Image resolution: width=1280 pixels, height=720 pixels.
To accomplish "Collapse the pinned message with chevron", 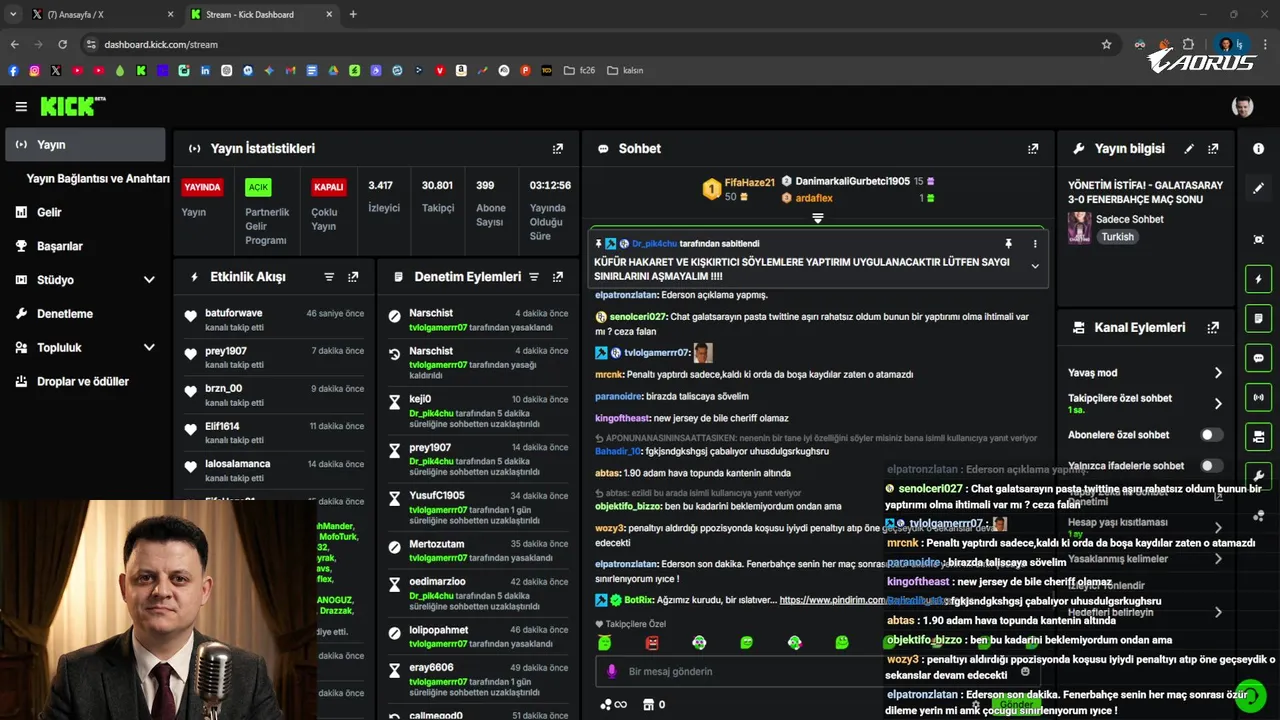I will coord(1035,266).
